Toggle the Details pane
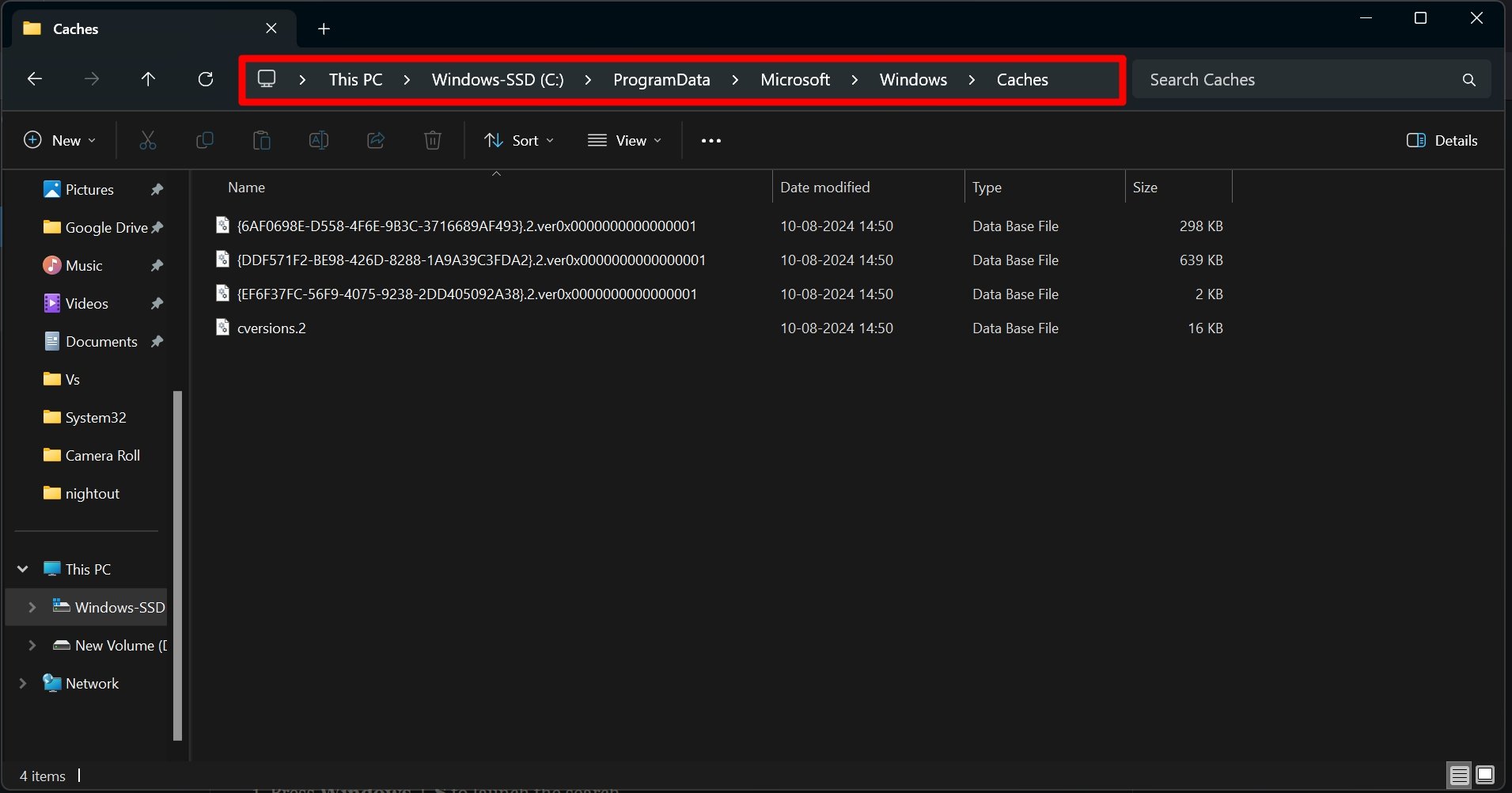1512x793 pixels. coord(1442,141)
